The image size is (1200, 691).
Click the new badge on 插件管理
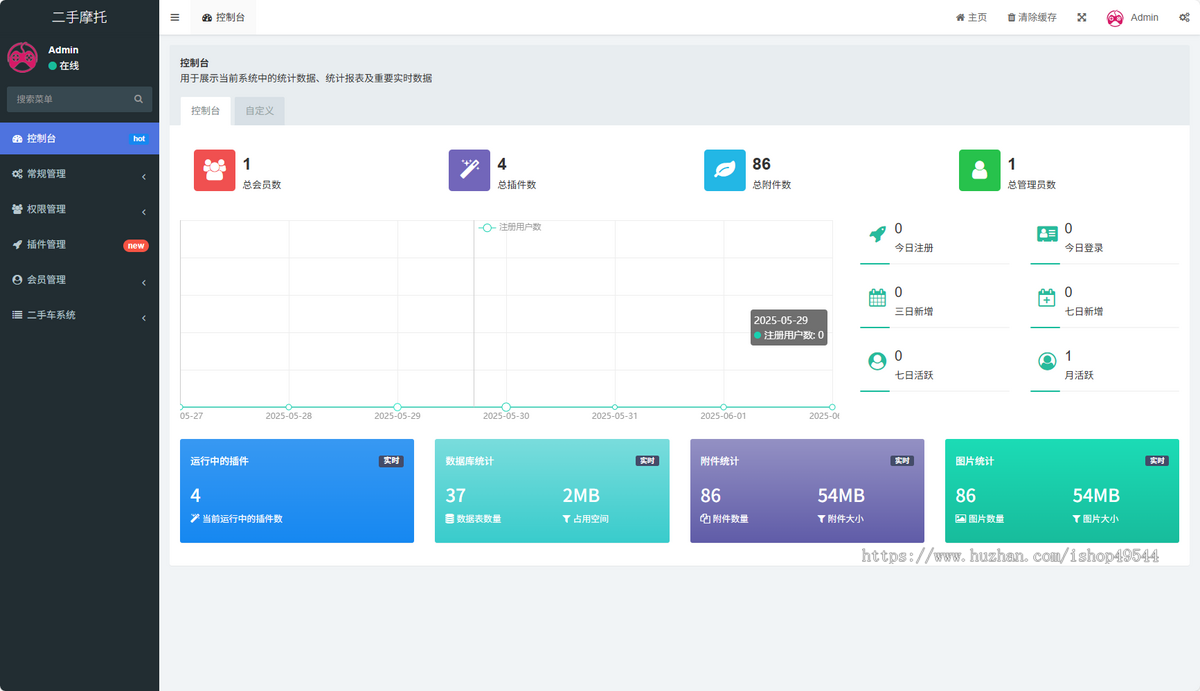tap(136, 245)
